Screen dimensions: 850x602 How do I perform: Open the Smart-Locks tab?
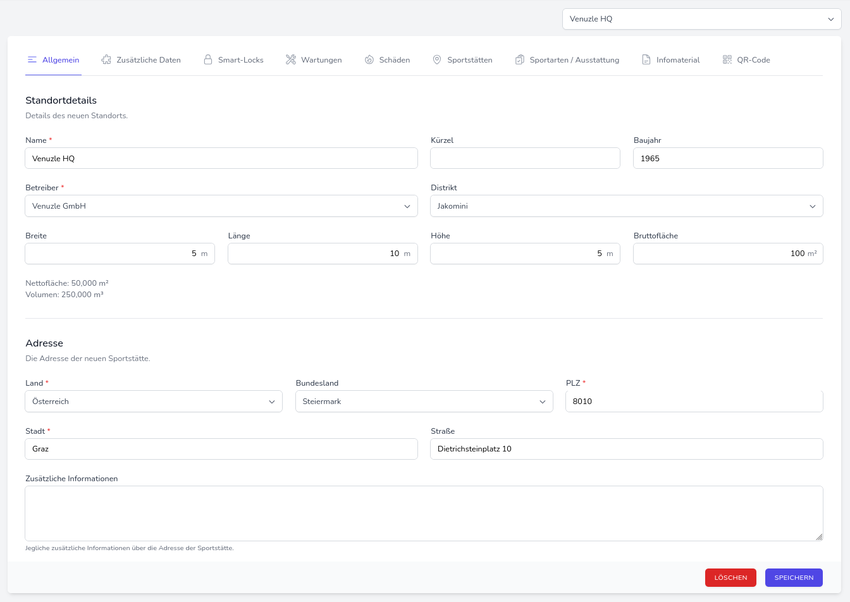pos(234,60)
